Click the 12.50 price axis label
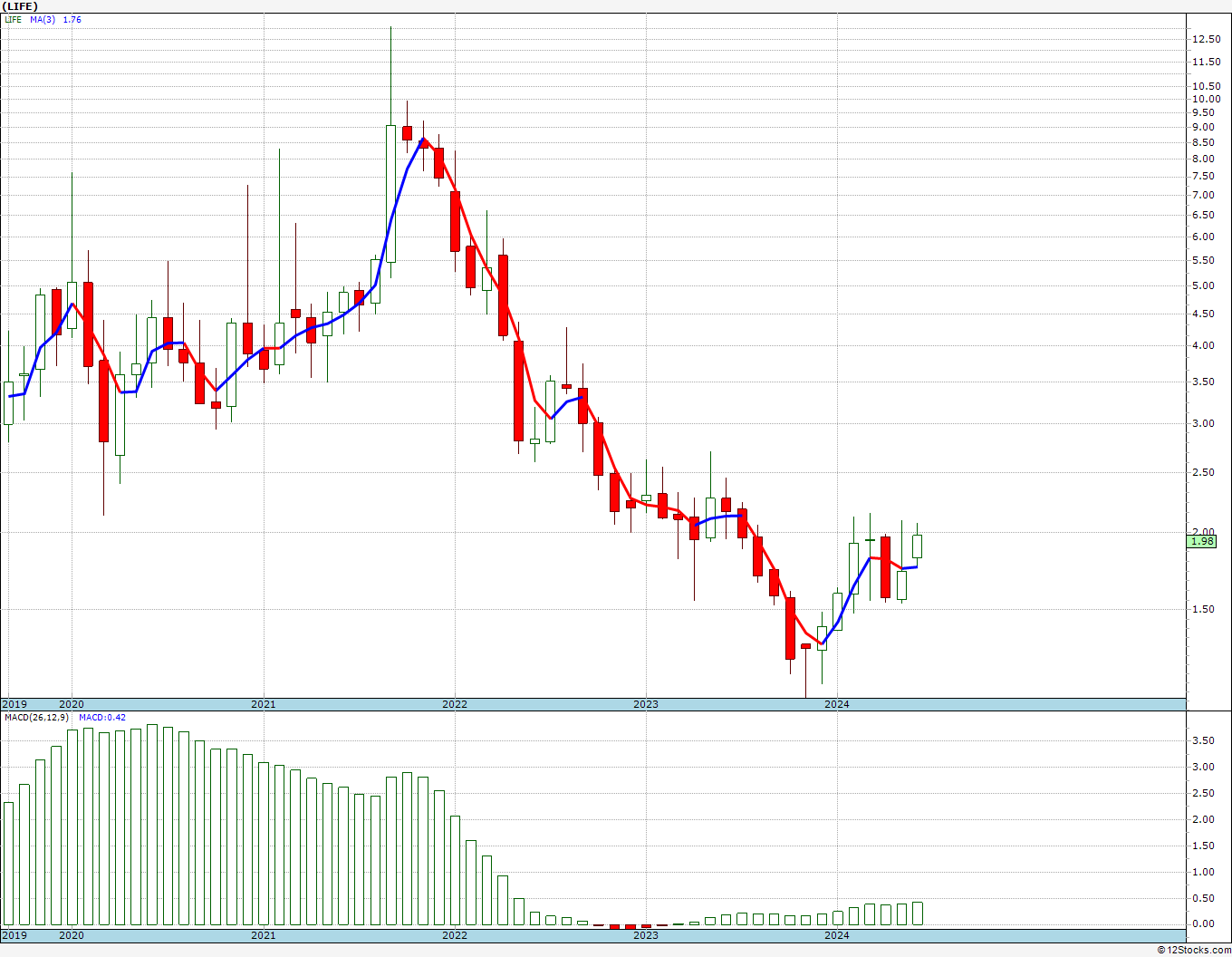This screenshot has height=957, width=1232. tap(1206, 39)
